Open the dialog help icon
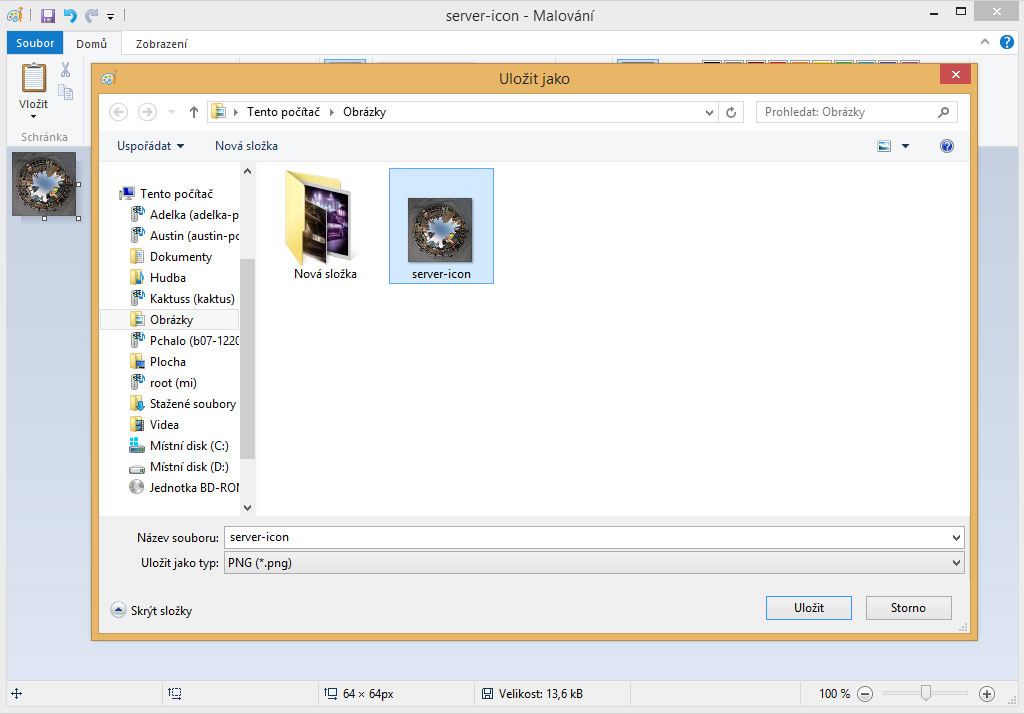Image resolution: width=1024 pixels, height=714 pixels. [946, 146]
